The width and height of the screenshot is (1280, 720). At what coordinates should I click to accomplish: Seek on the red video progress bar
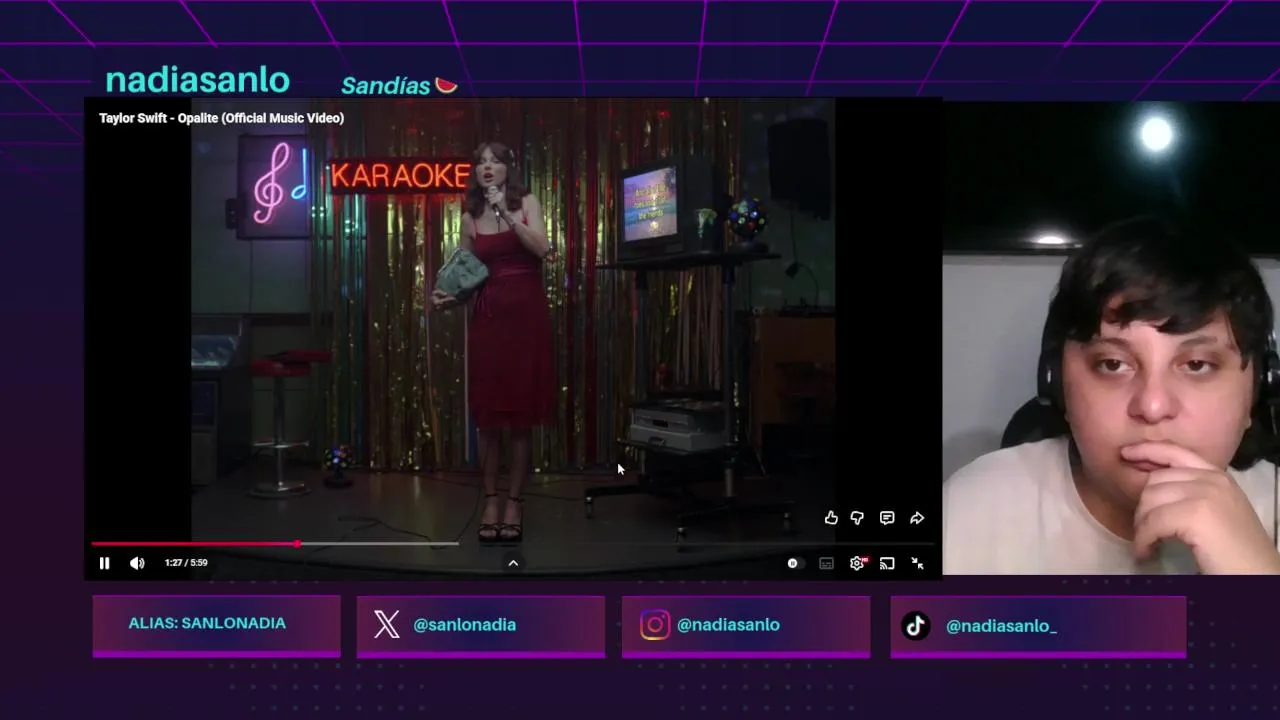pos(513,544)
